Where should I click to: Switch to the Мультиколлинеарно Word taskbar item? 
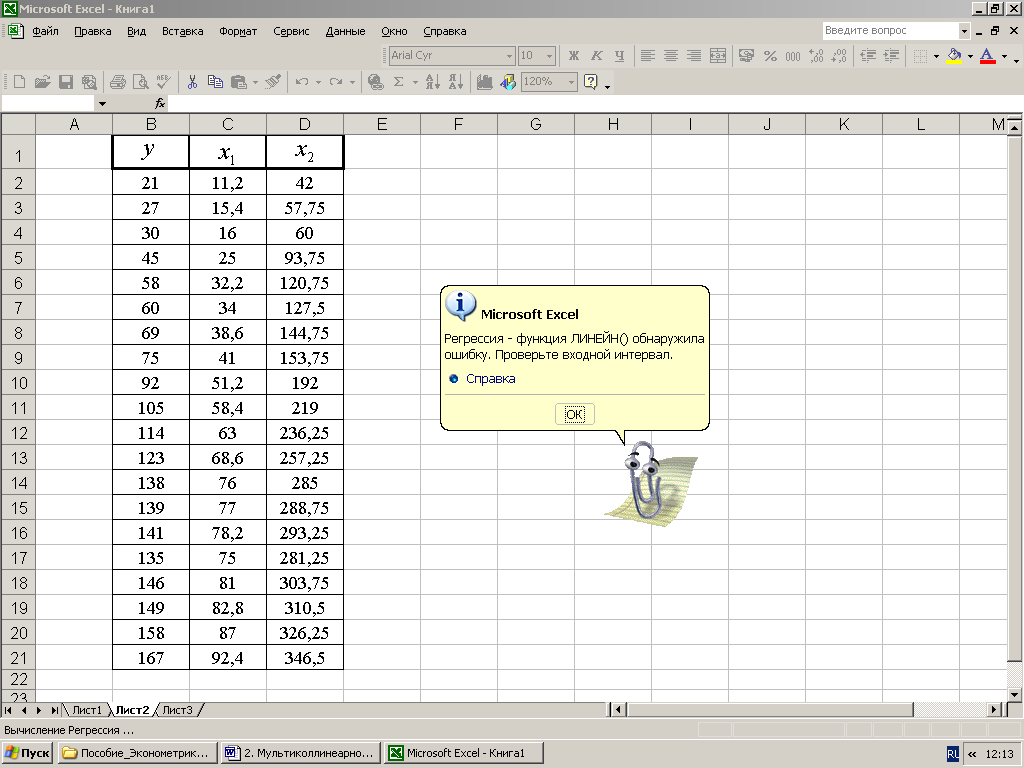[301, 753]
